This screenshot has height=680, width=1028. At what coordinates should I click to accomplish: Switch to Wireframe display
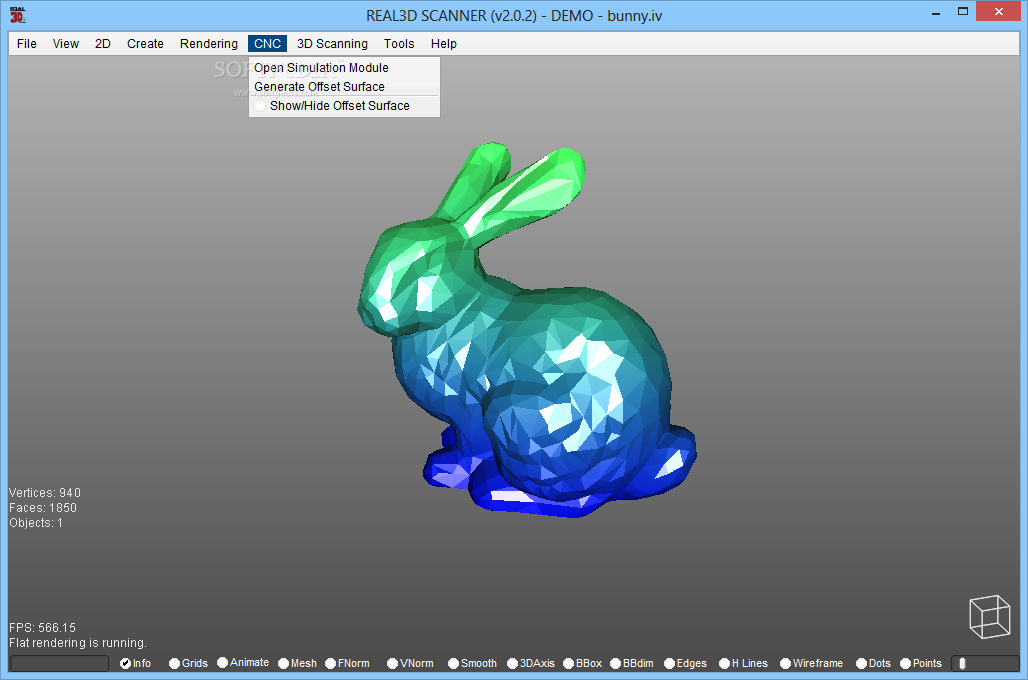[x=812, y=663]
